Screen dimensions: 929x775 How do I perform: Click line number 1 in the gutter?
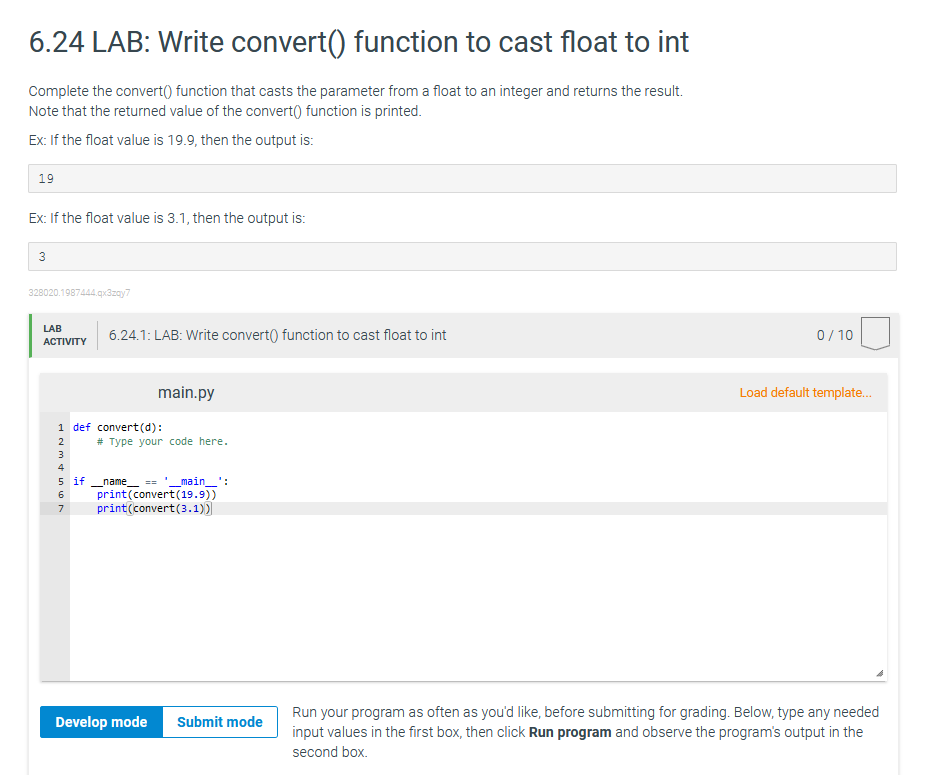point(61,427)
